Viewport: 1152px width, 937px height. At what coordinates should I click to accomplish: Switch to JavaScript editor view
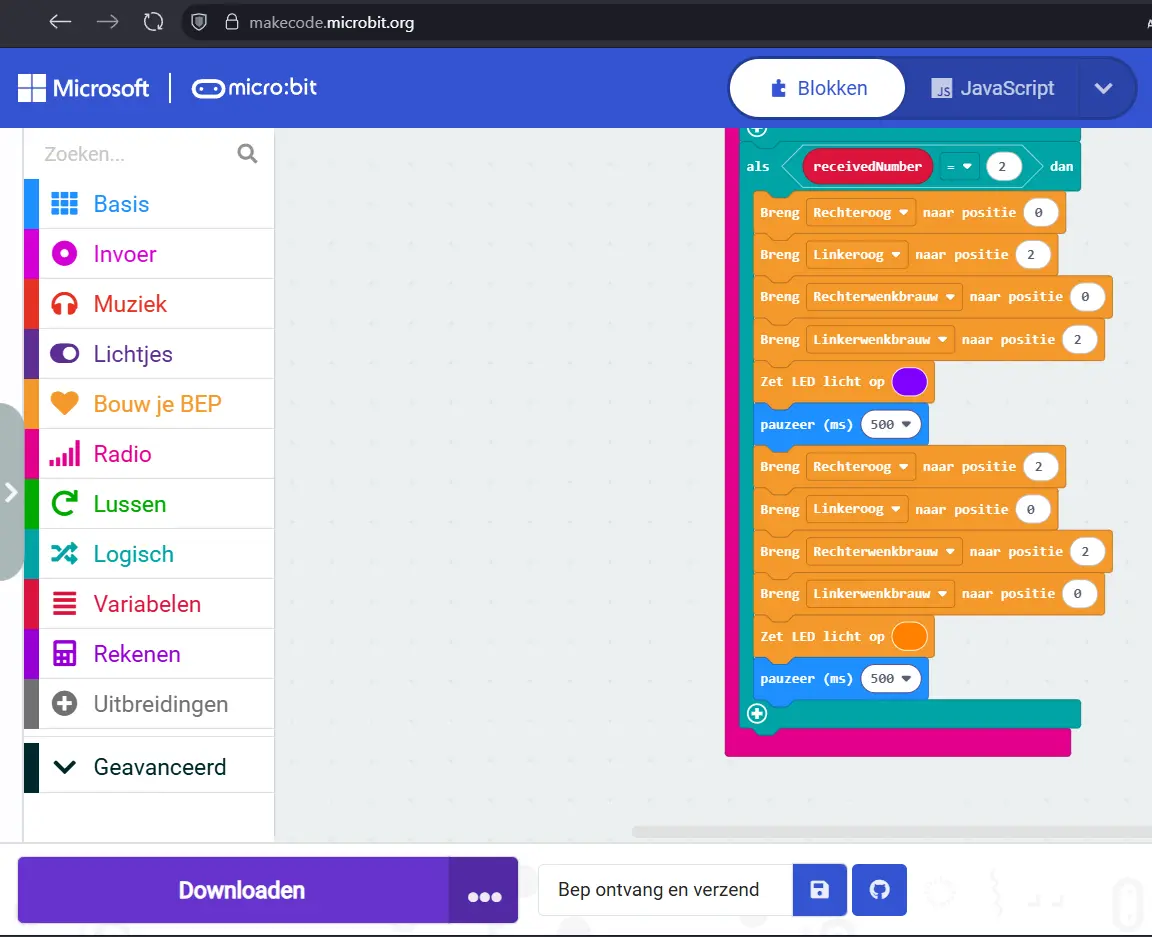993,88
